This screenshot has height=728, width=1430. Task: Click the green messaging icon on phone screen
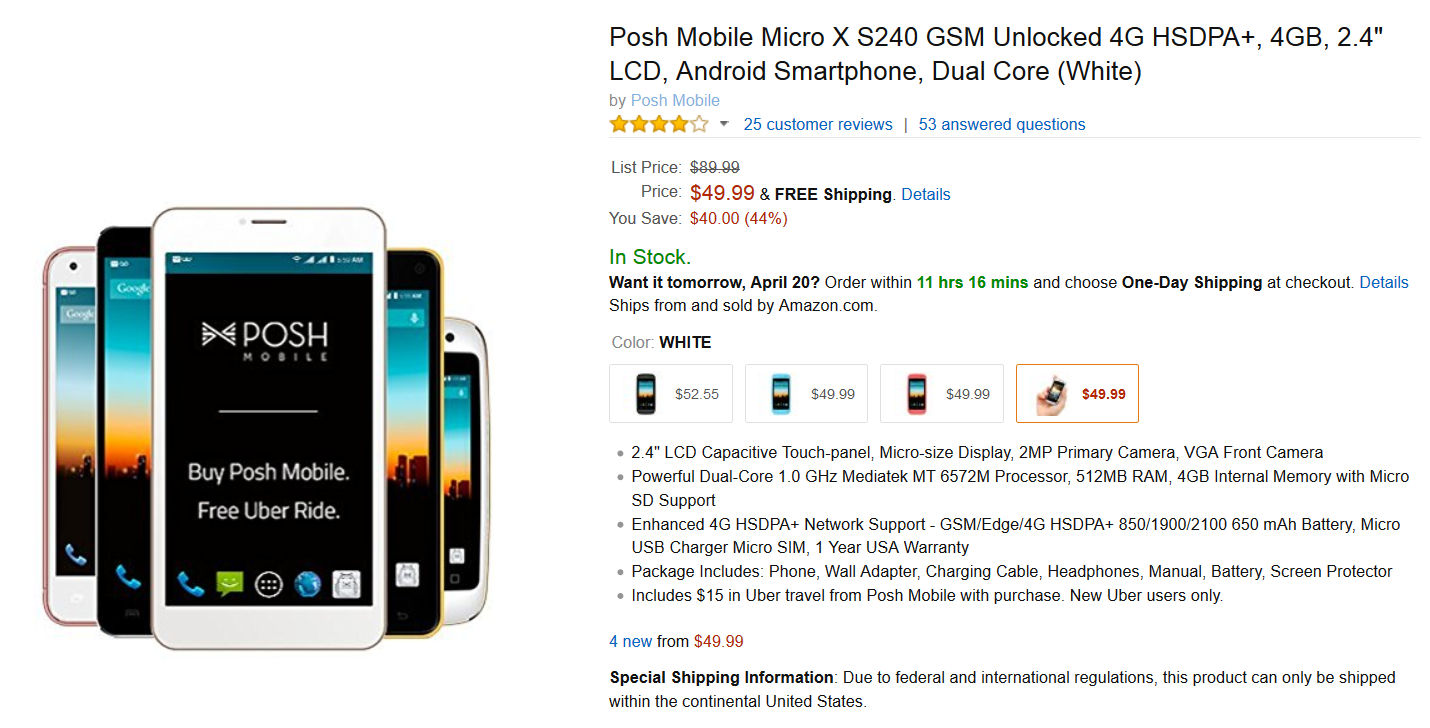tap(230, 583)
